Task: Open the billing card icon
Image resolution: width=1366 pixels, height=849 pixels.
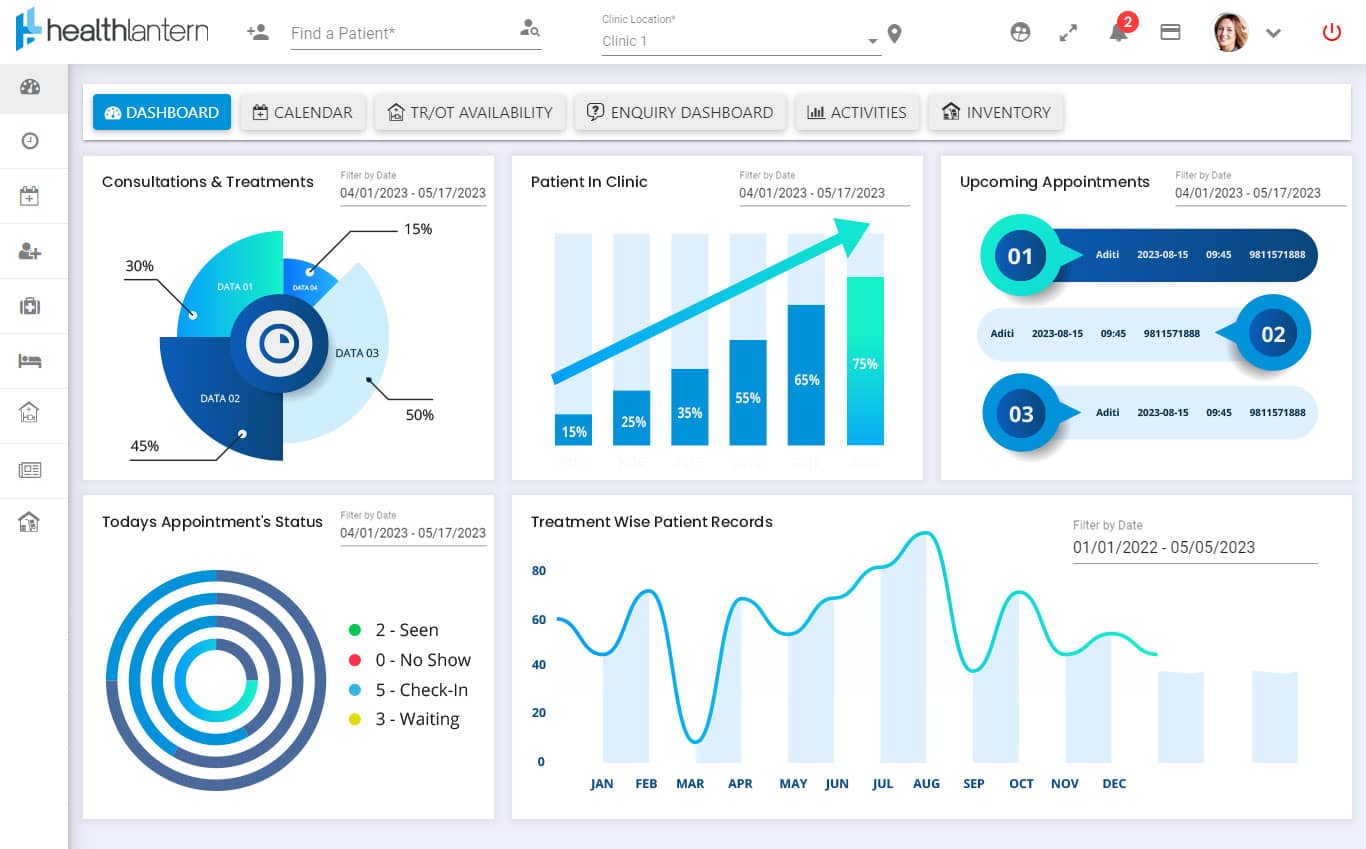Action: tap(1170, 32)
